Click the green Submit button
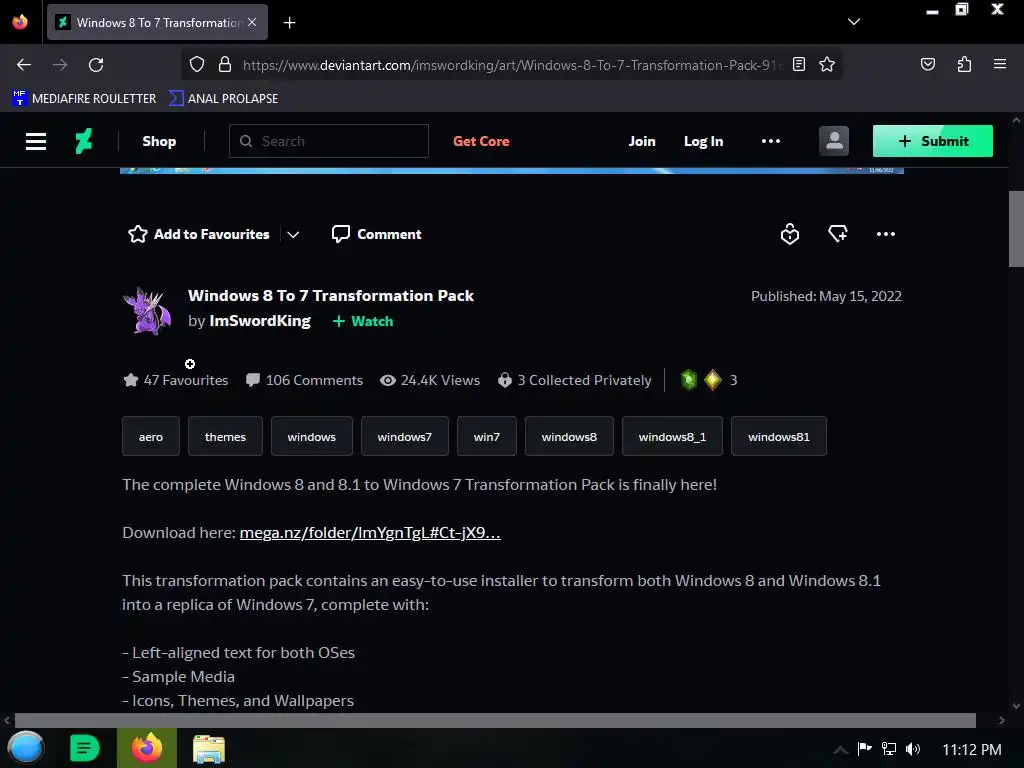This screenshot has width=1024, height=768. (x=933, y=141)
